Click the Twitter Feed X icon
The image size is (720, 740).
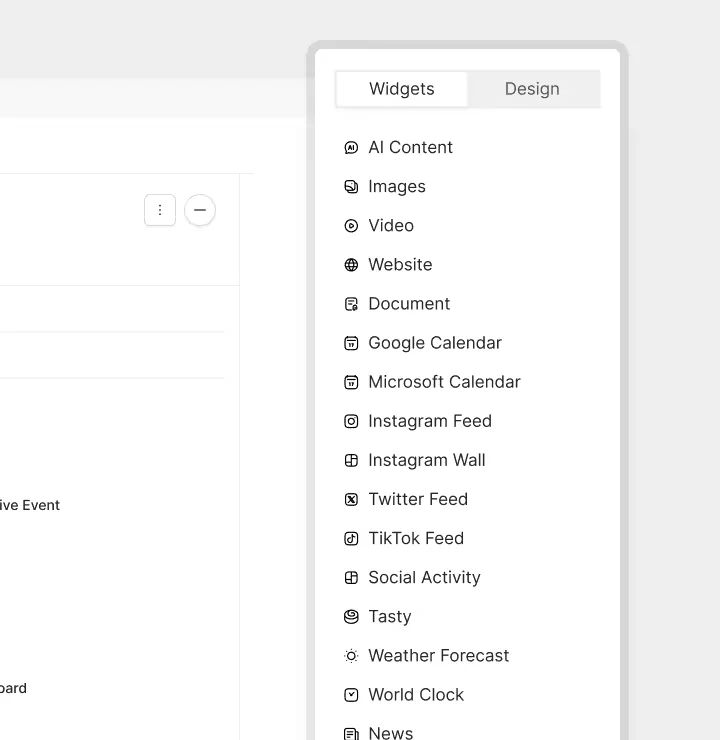pos(351,499)
